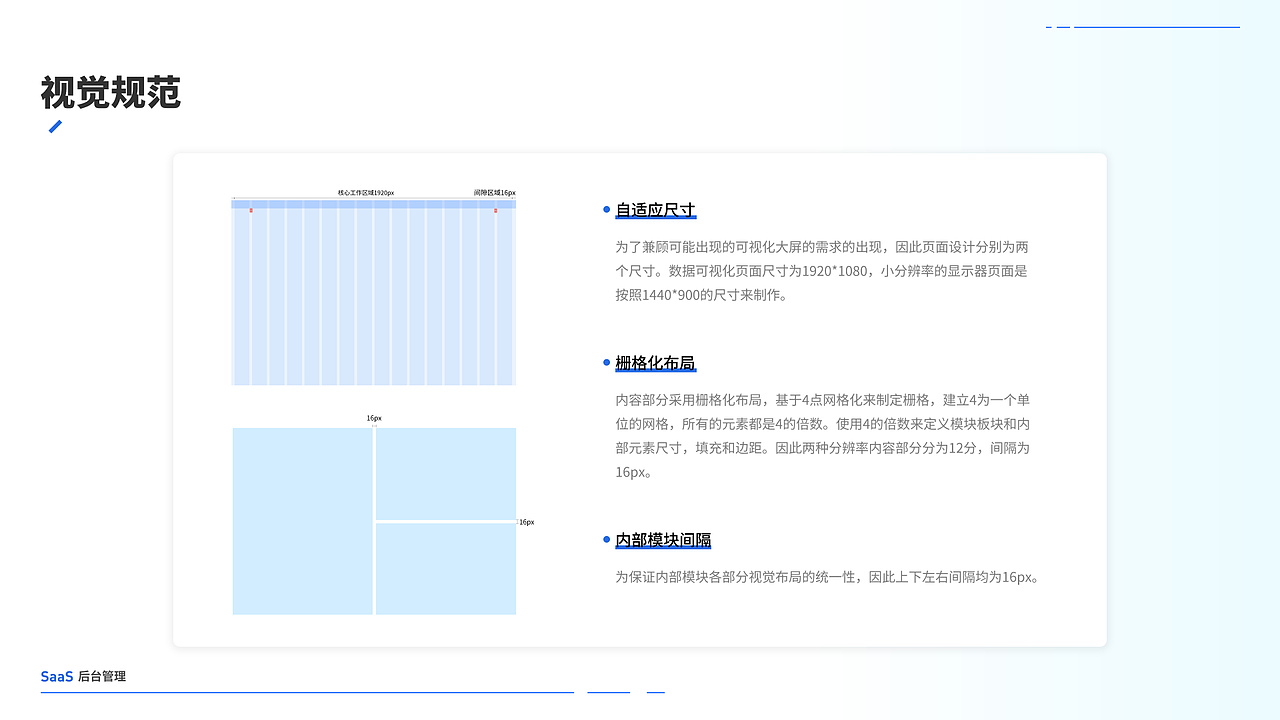Click the blue bullet beside 栅格化布局
Viewport: 1280px width, 720px height.
point(607,362)
